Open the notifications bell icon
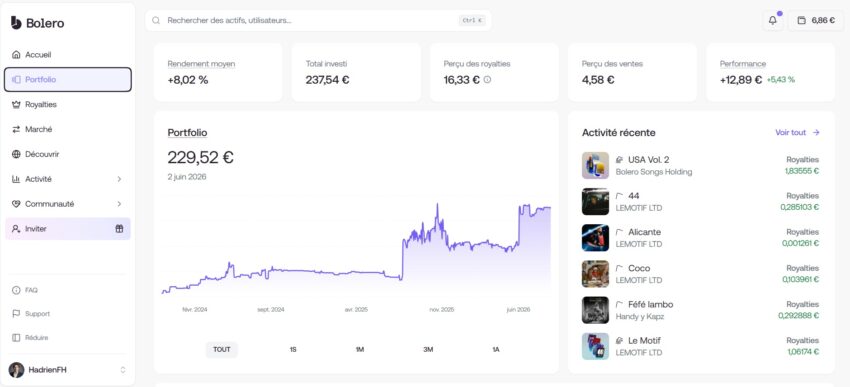Viewport: 850px width, 387px height. 772,21
